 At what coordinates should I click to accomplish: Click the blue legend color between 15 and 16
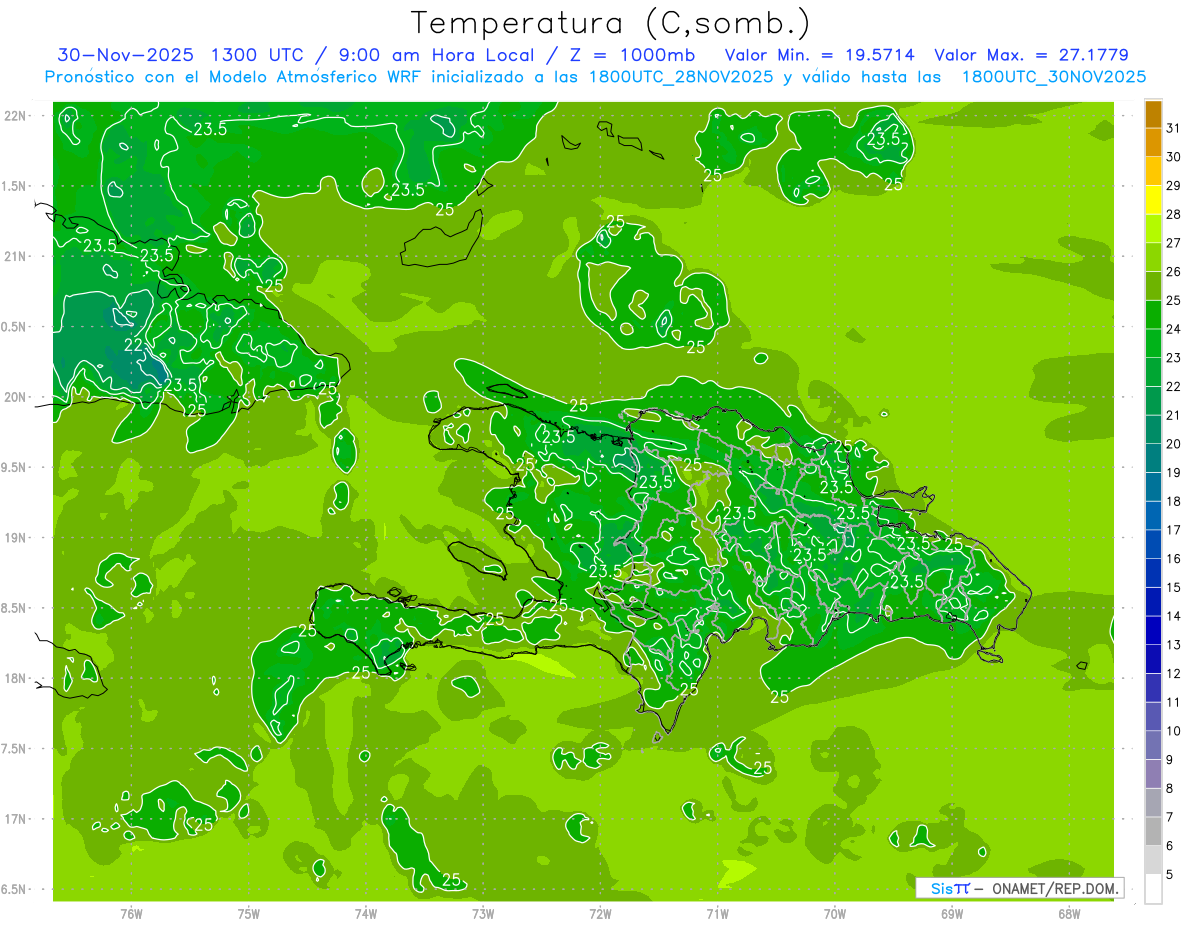click(1153, 573)
